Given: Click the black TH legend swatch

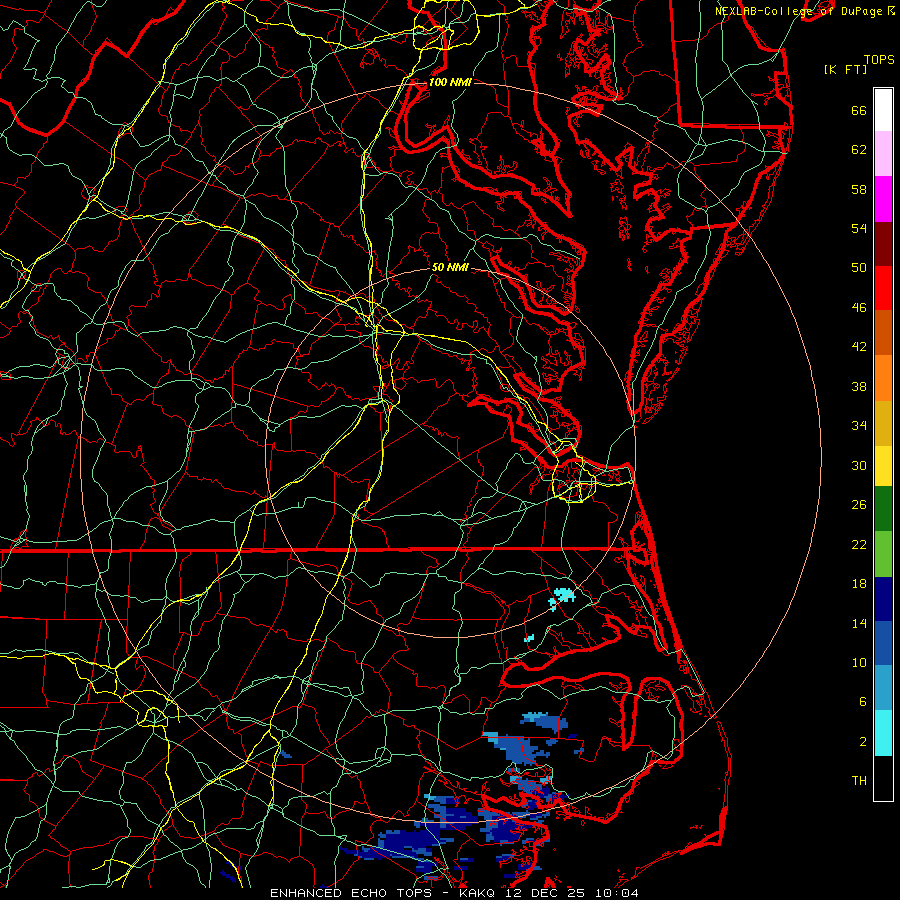Looking at the screenshot, I should click(883, 778).
